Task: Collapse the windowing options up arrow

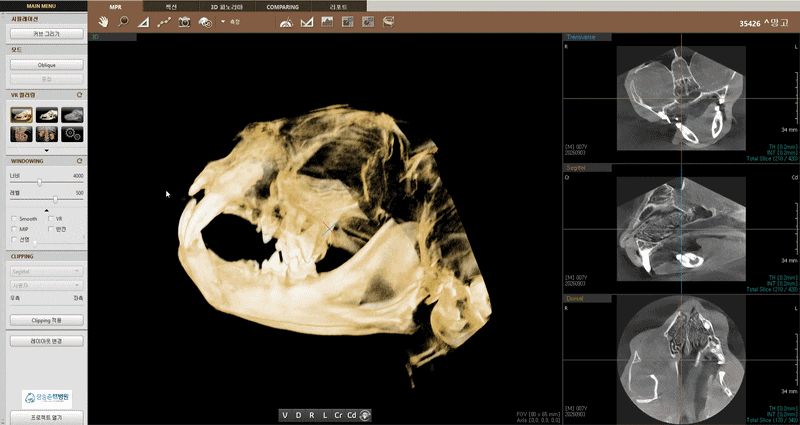Action: tap(46, 210)
